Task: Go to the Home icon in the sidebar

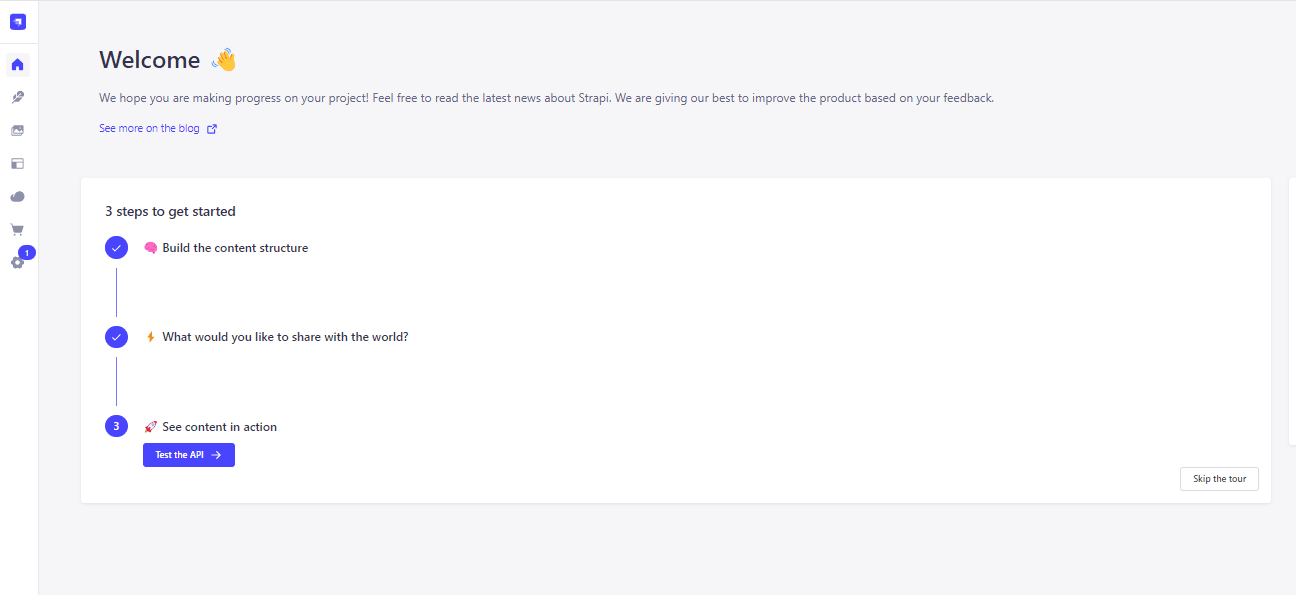Action: [18, 65]
